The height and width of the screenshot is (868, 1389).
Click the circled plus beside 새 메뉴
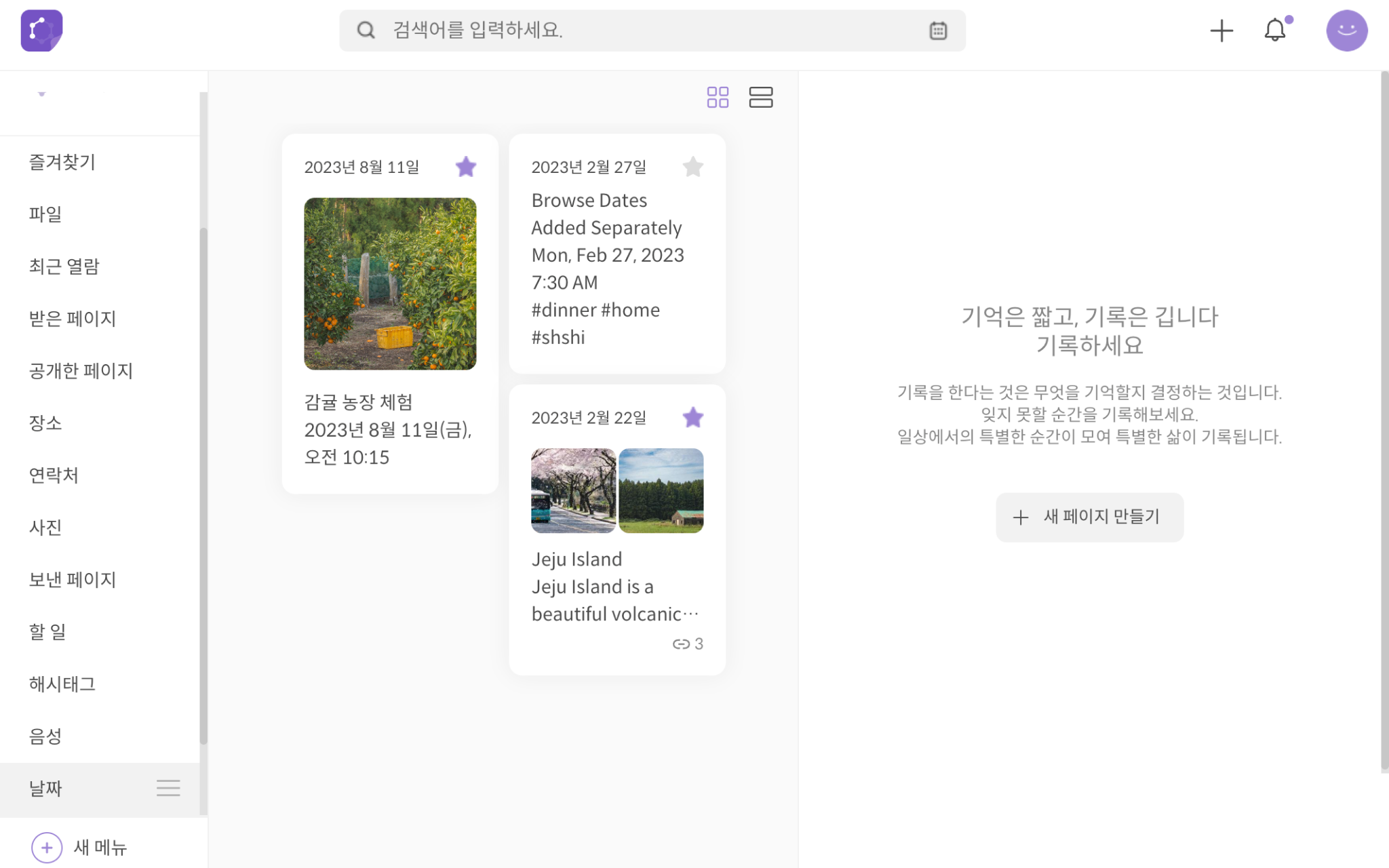[x=47, y=848]
